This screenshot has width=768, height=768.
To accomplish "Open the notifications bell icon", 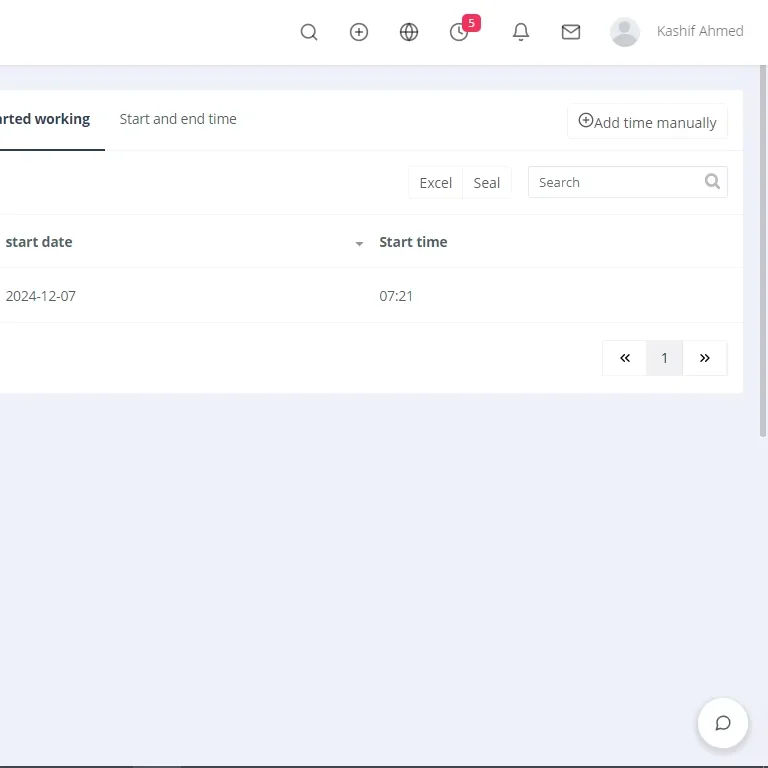I will click(x=521, y=32).
